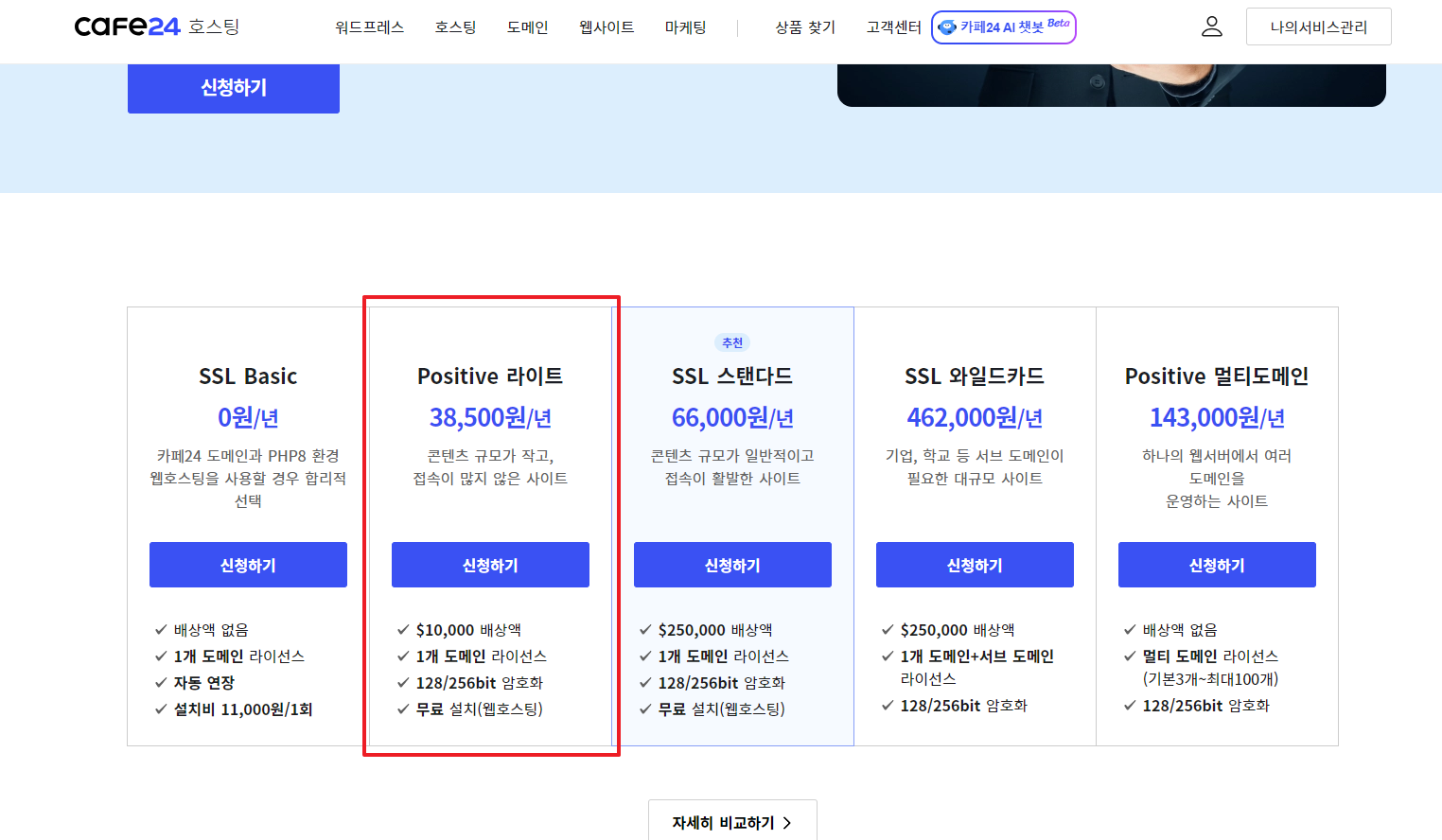The height and width of the screenshot is (840, 1442).
Task: Click the checkmark beside 멀티 도메인 라이선스
Action: click(1130, 656)
